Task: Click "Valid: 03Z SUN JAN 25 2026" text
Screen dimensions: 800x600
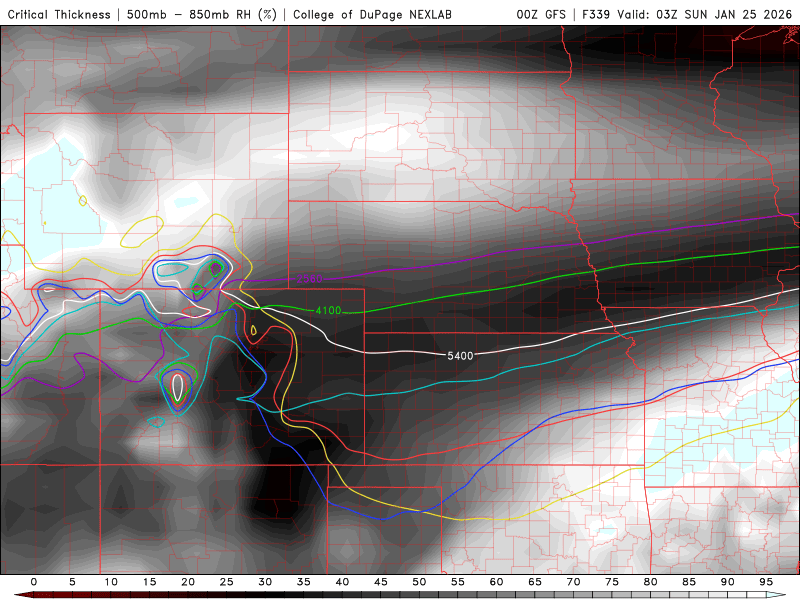Action: (705, 14)
